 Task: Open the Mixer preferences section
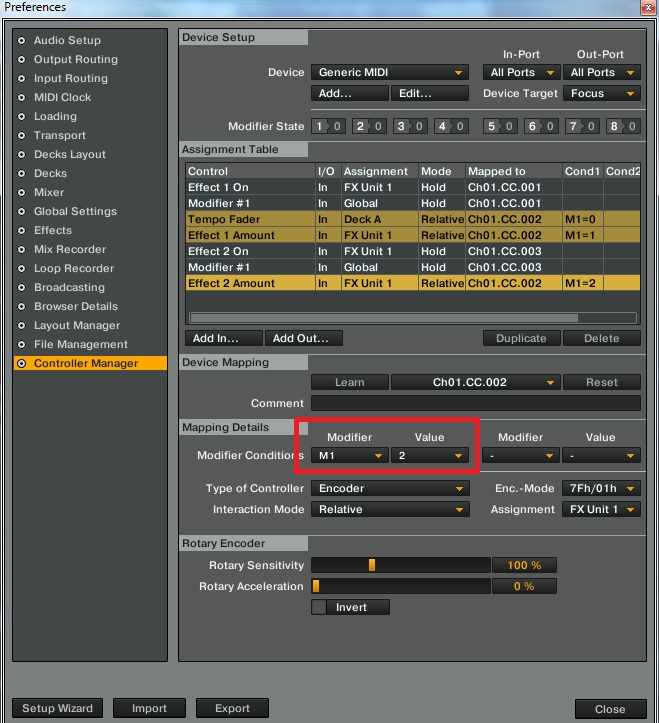[x=49, y=192]
